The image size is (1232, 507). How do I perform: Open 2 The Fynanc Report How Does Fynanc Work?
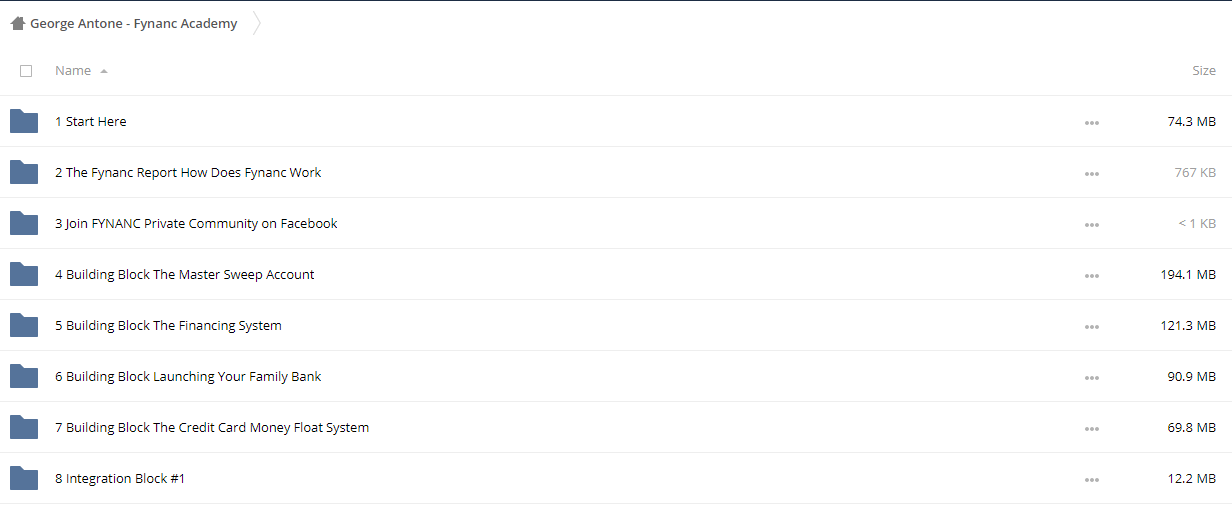pos(188,172)
